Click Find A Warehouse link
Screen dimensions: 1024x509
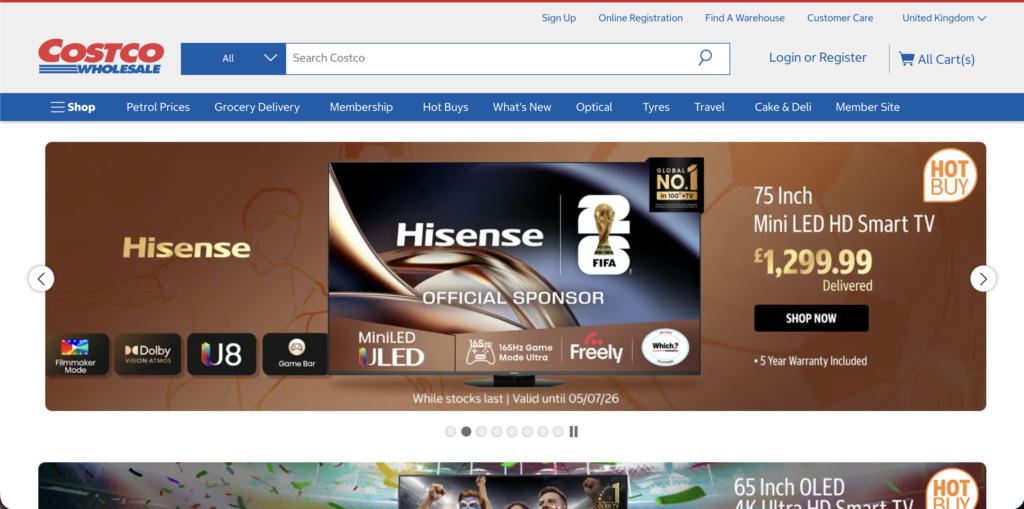pyautogui.click(x=745, y=18)
